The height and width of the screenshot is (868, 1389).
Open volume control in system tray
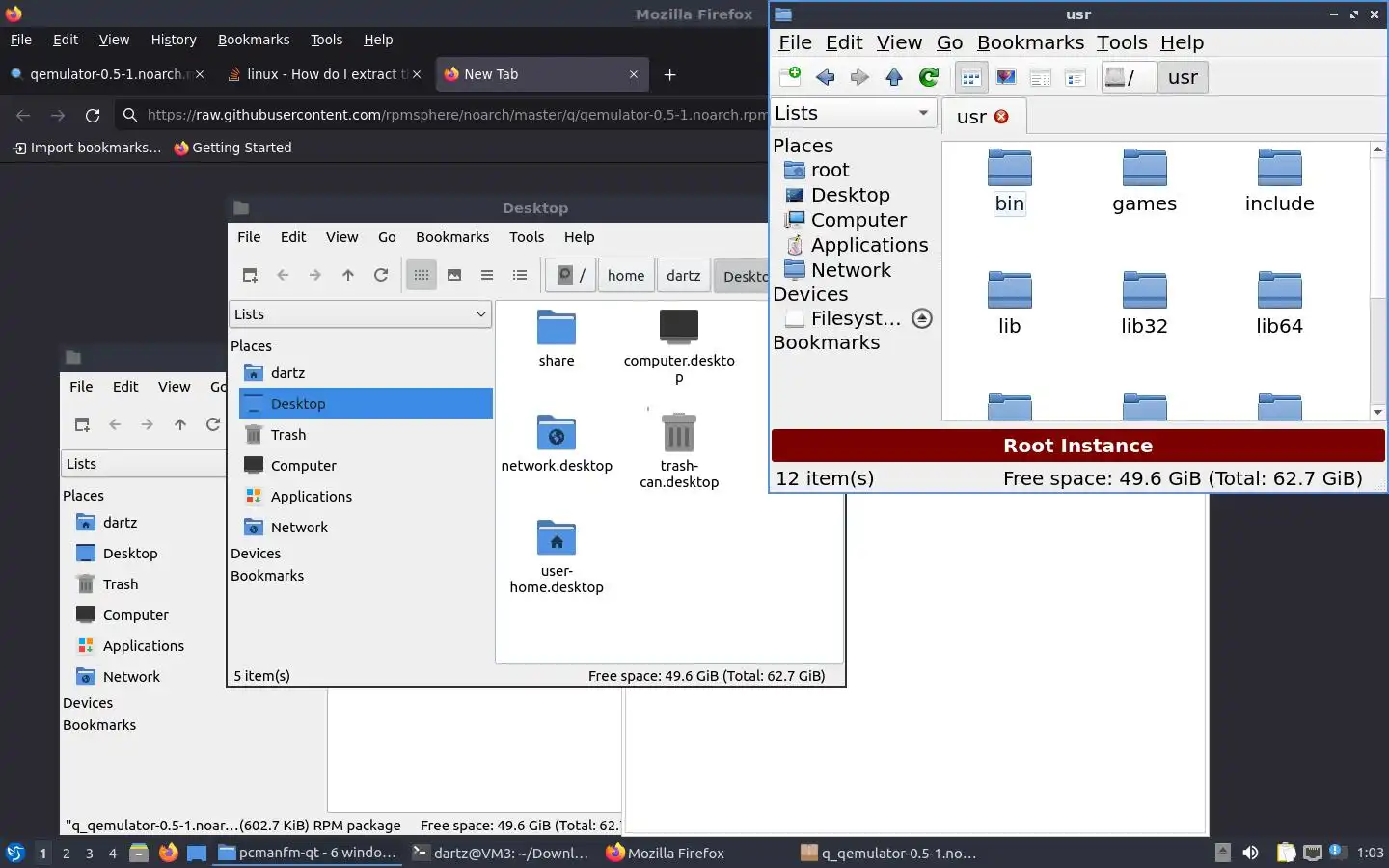[1250, 853]
